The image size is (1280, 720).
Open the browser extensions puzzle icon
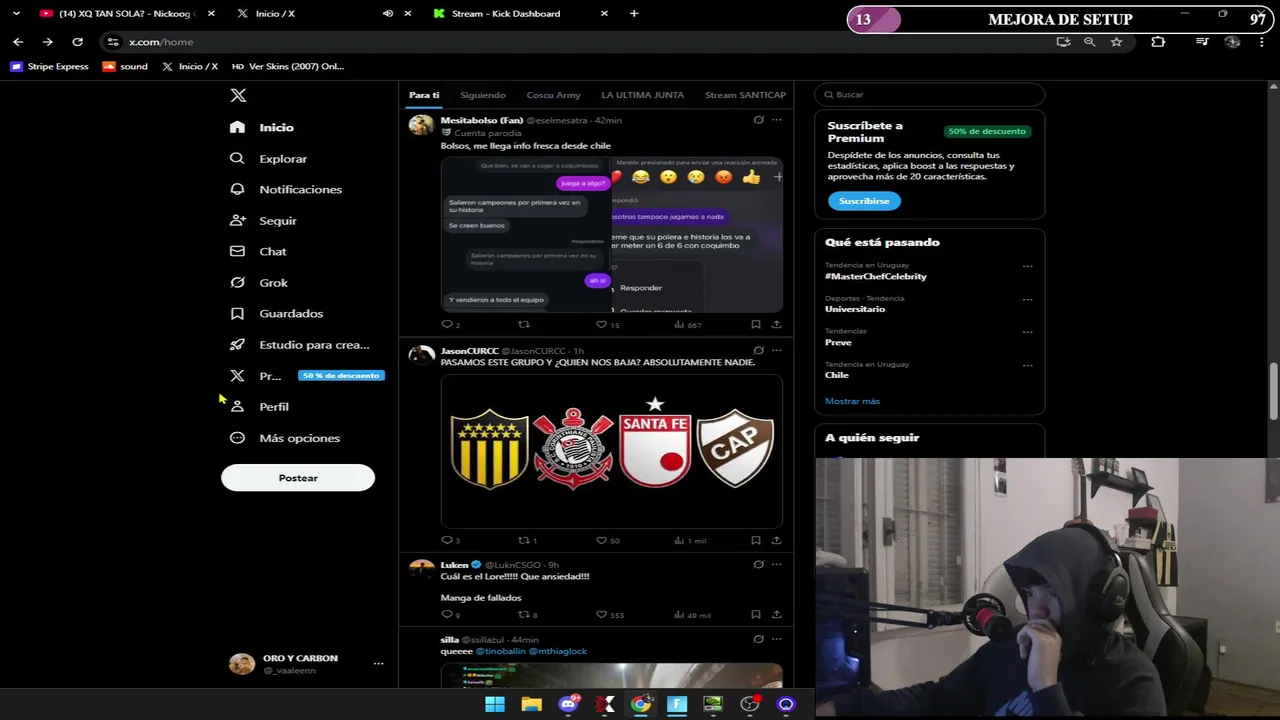point(1158,42)
